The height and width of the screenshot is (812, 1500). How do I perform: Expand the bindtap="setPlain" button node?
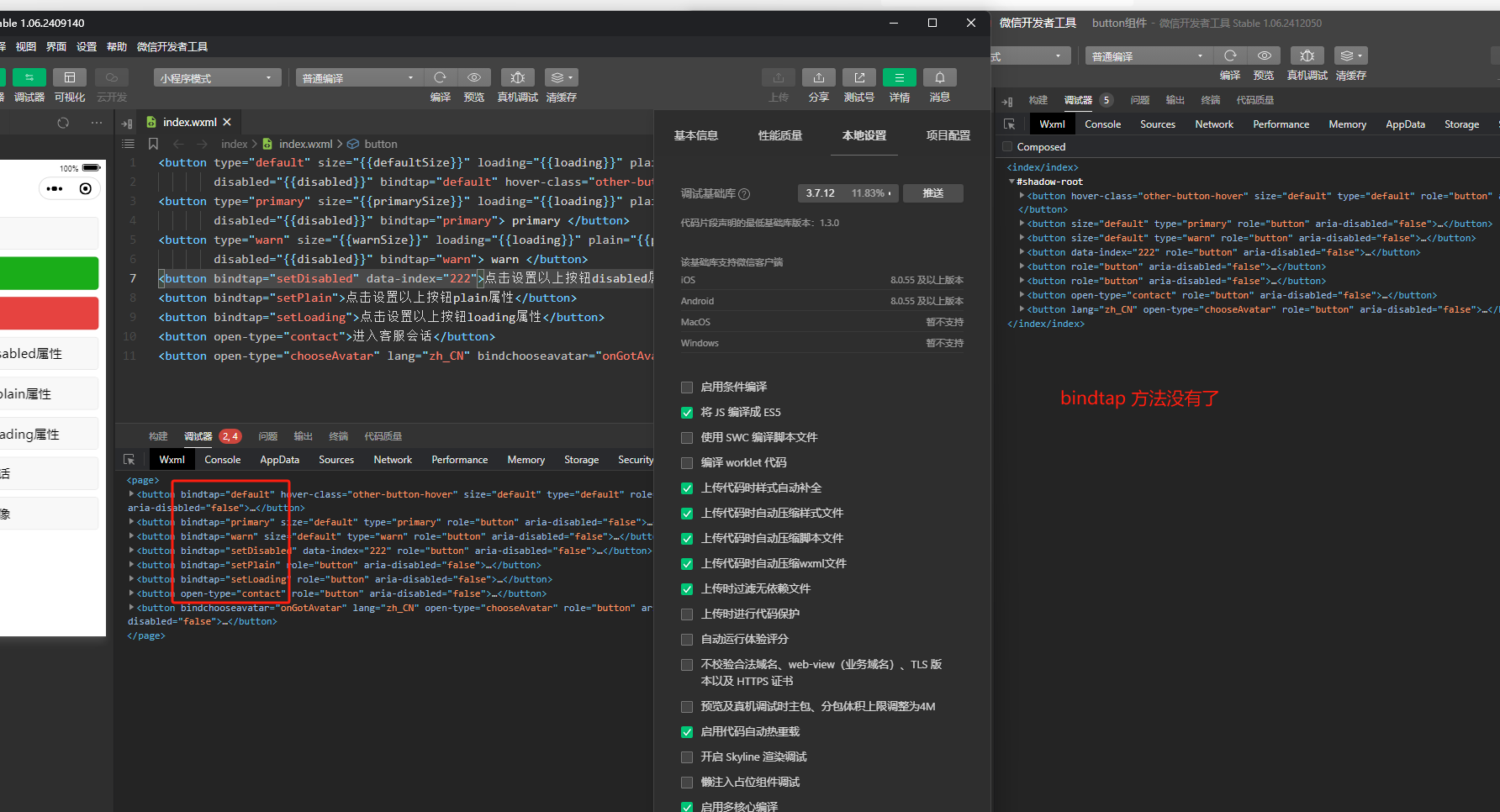[x=132, y=565]
